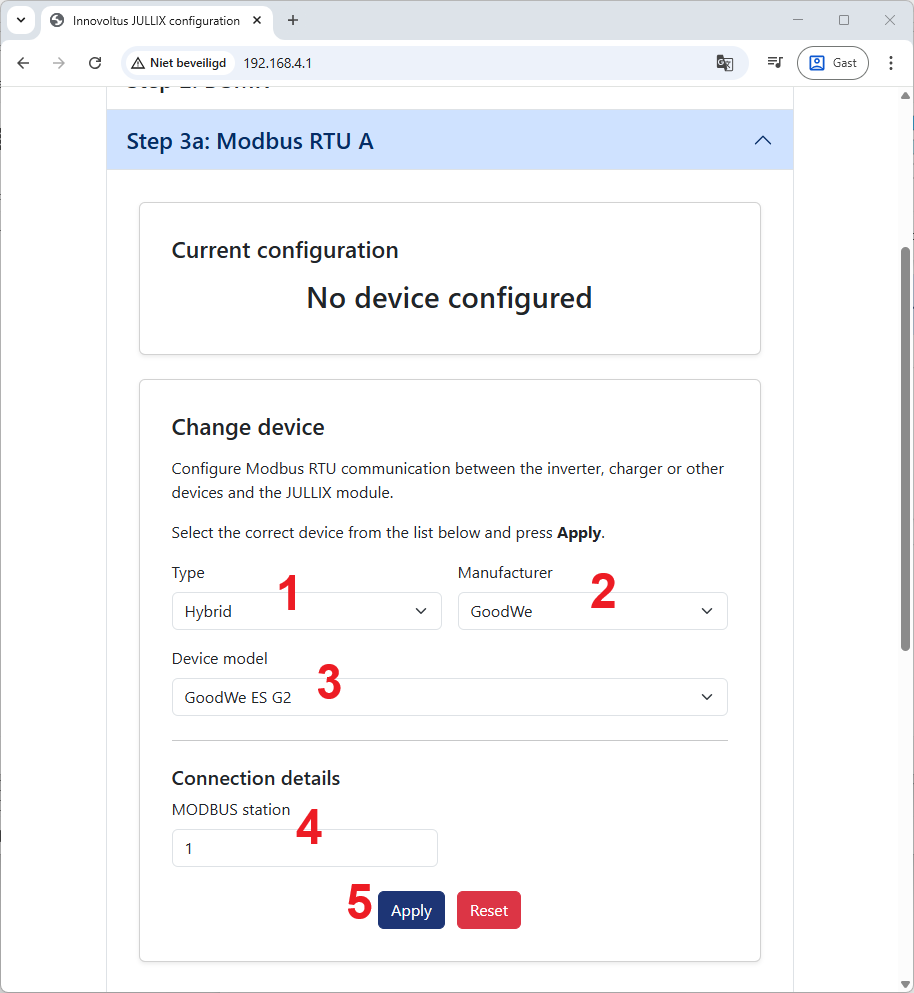Open the tab search dropdown arrow
Screen dimensions: 914x993
click(20, 20)
